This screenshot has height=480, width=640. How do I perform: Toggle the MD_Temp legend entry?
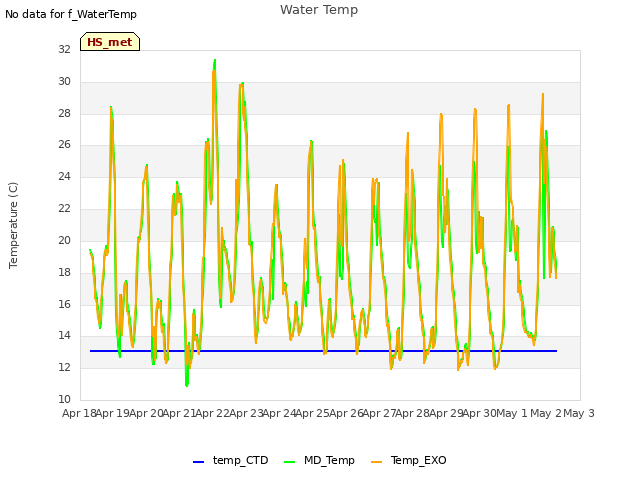point(319,460)
